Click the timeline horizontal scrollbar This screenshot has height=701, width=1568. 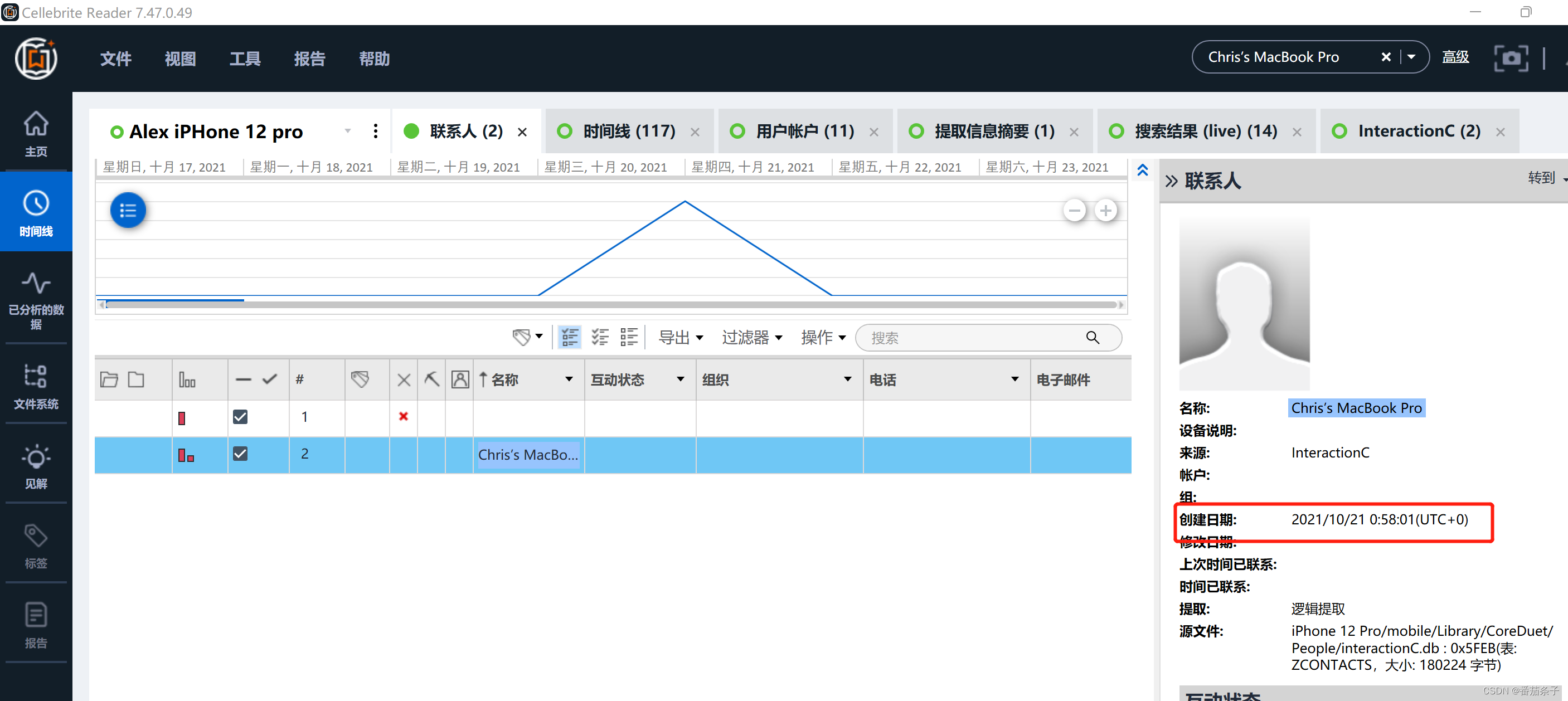click(611, 304)
